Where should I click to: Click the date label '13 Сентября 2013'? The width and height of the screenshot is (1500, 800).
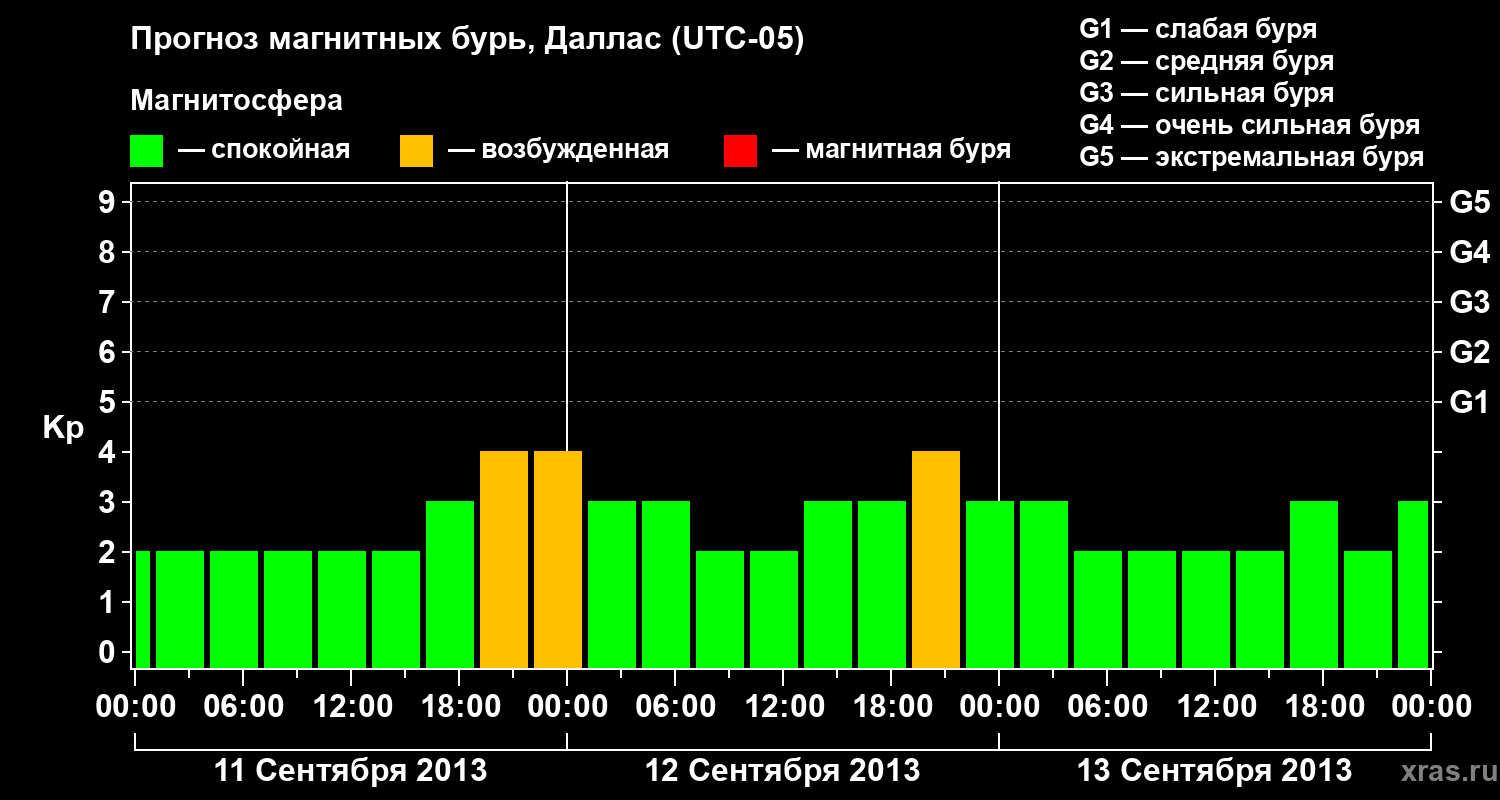click(1214, 771)
